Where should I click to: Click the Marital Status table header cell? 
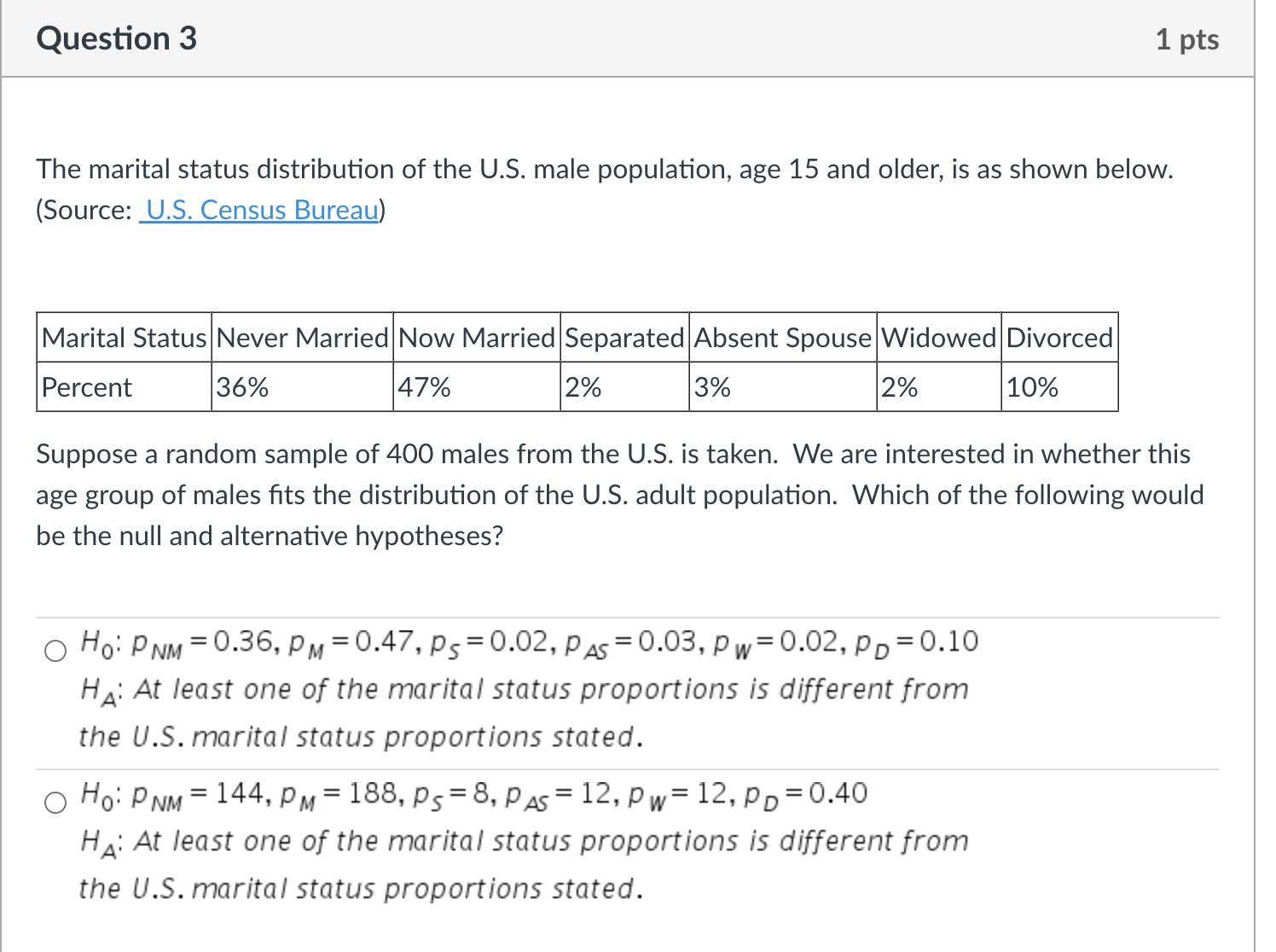pos(123,338)
